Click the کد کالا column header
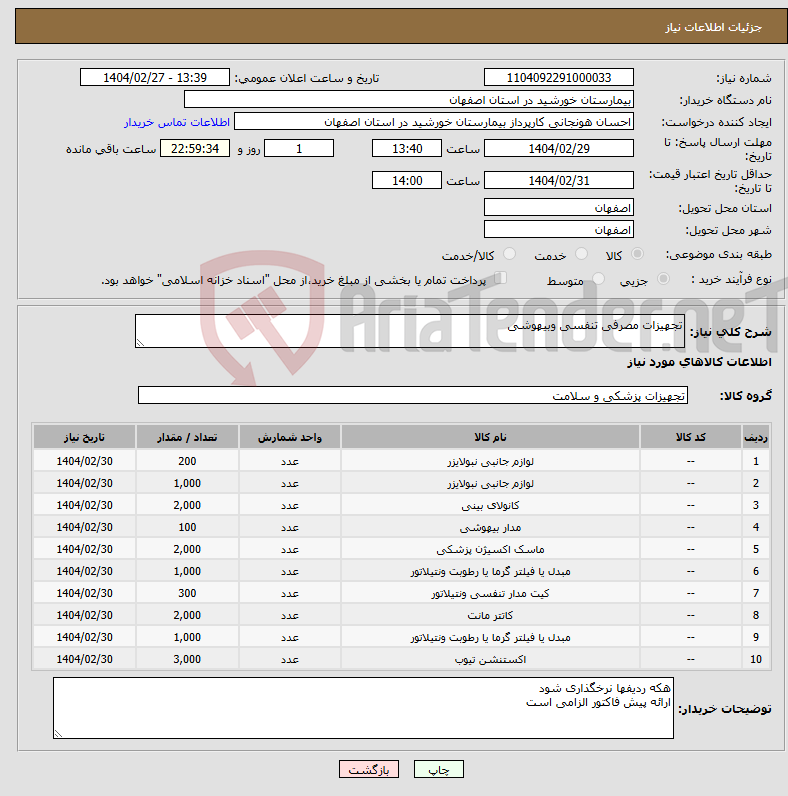Image resolution: width=788 pixels, height=796 pixels. [691, 437]
